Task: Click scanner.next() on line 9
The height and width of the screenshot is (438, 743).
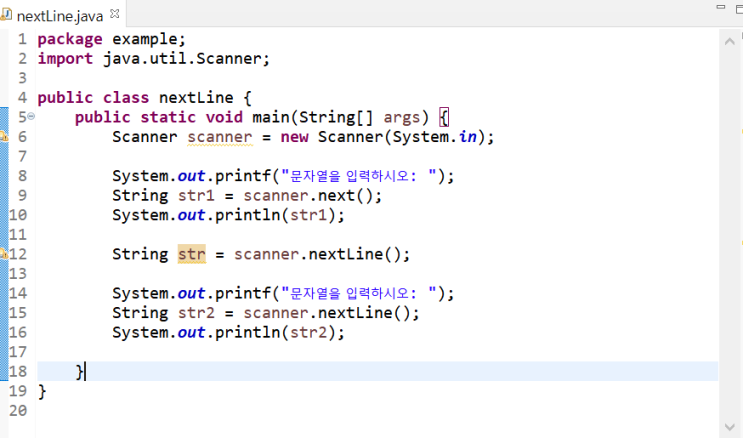Action: tap(308, 196)
